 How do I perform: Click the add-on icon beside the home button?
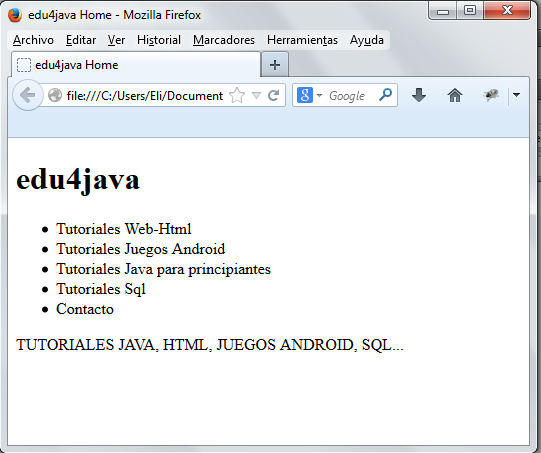491,95
